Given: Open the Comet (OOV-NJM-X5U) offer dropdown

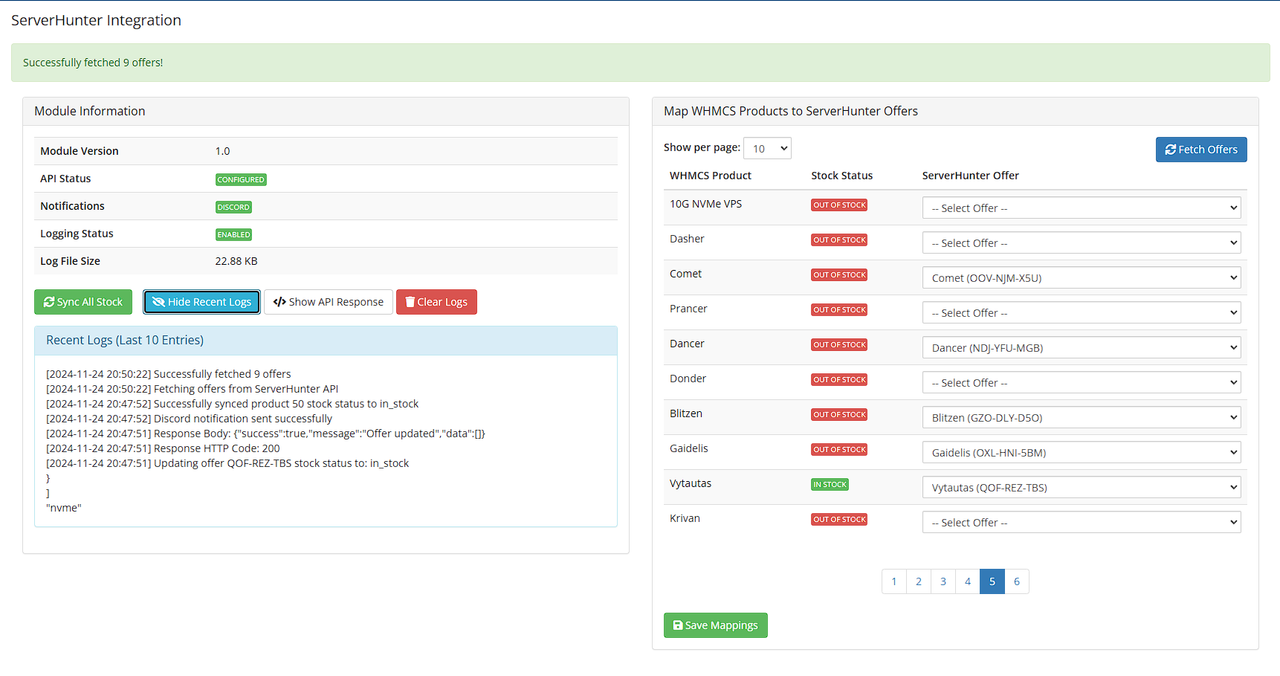Looking at the screenshot, I should [x=1081, y=278].
